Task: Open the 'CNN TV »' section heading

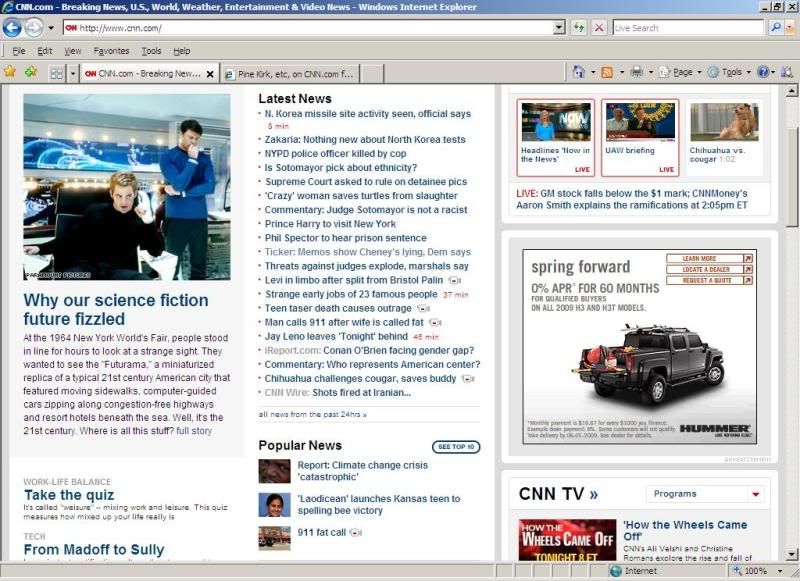Action: (558, 494)
